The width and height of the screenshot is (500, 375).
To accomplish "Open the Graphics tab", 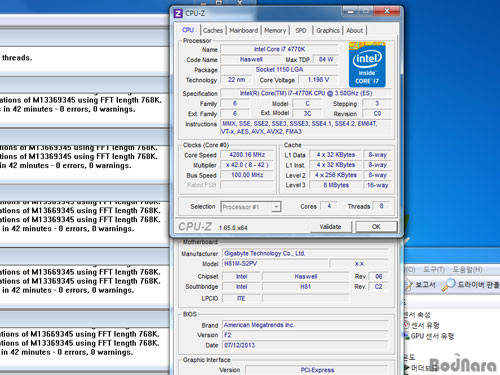I will pos(328,30).
